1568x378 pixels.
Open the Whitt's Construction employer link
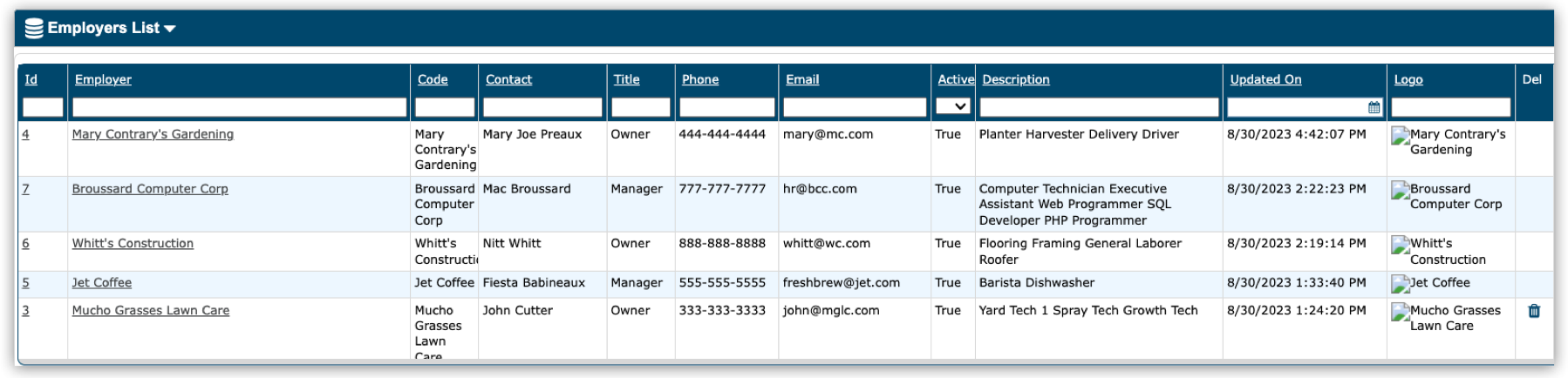coord(133,243)
